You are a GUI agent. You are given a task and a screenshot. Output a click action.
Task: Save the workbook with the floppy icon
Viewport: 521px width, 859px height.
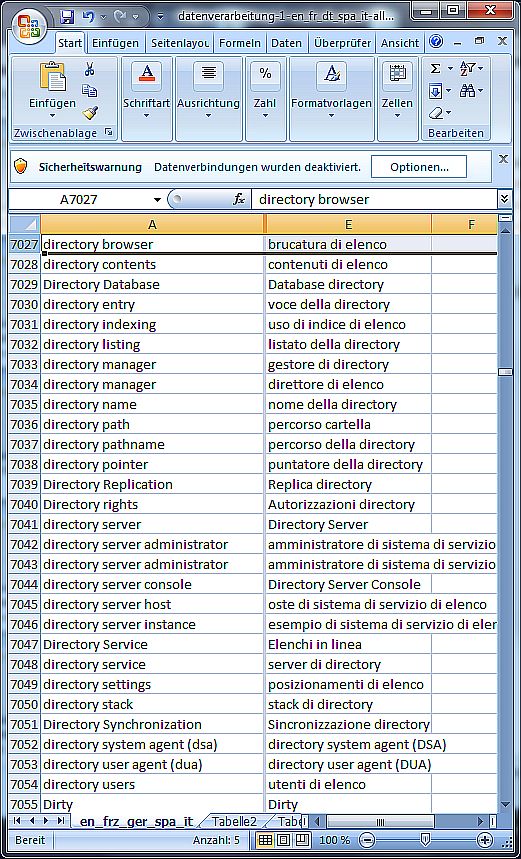67,16
